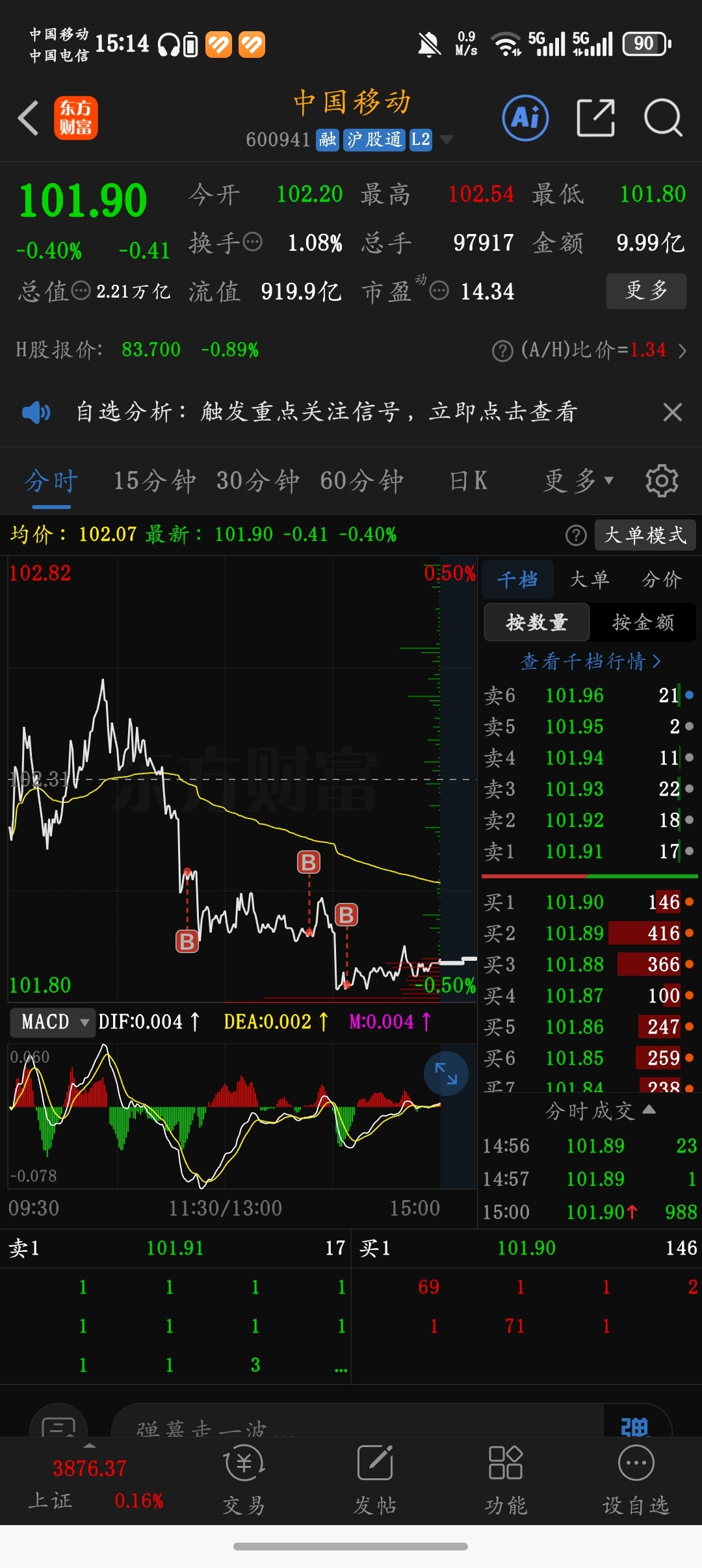Open MACD indicator dropdown
This screenshot has height=1568, width=702.
(x=53, y=1022)
